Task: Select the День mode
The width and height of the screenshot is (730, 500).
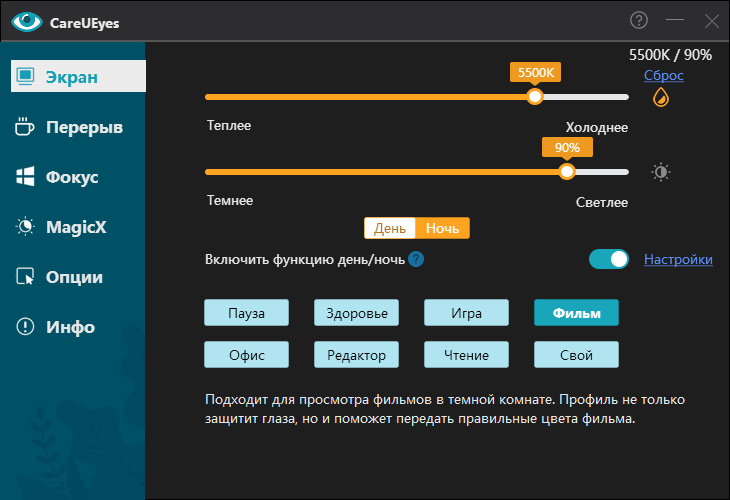Action: [390, 228]
